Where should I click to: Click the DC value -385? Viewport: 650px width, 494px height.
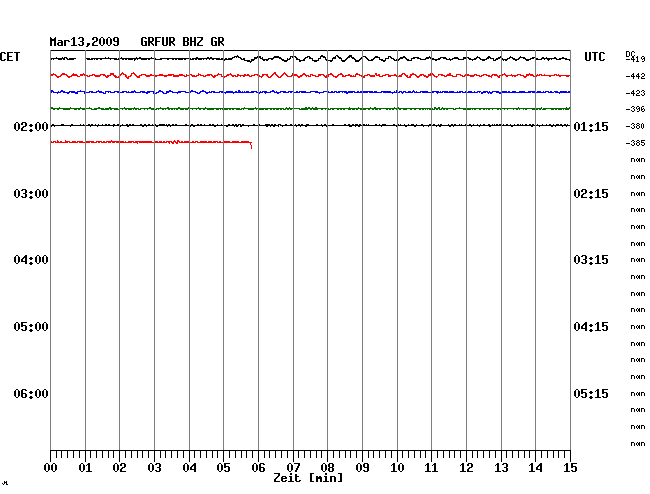635,143
